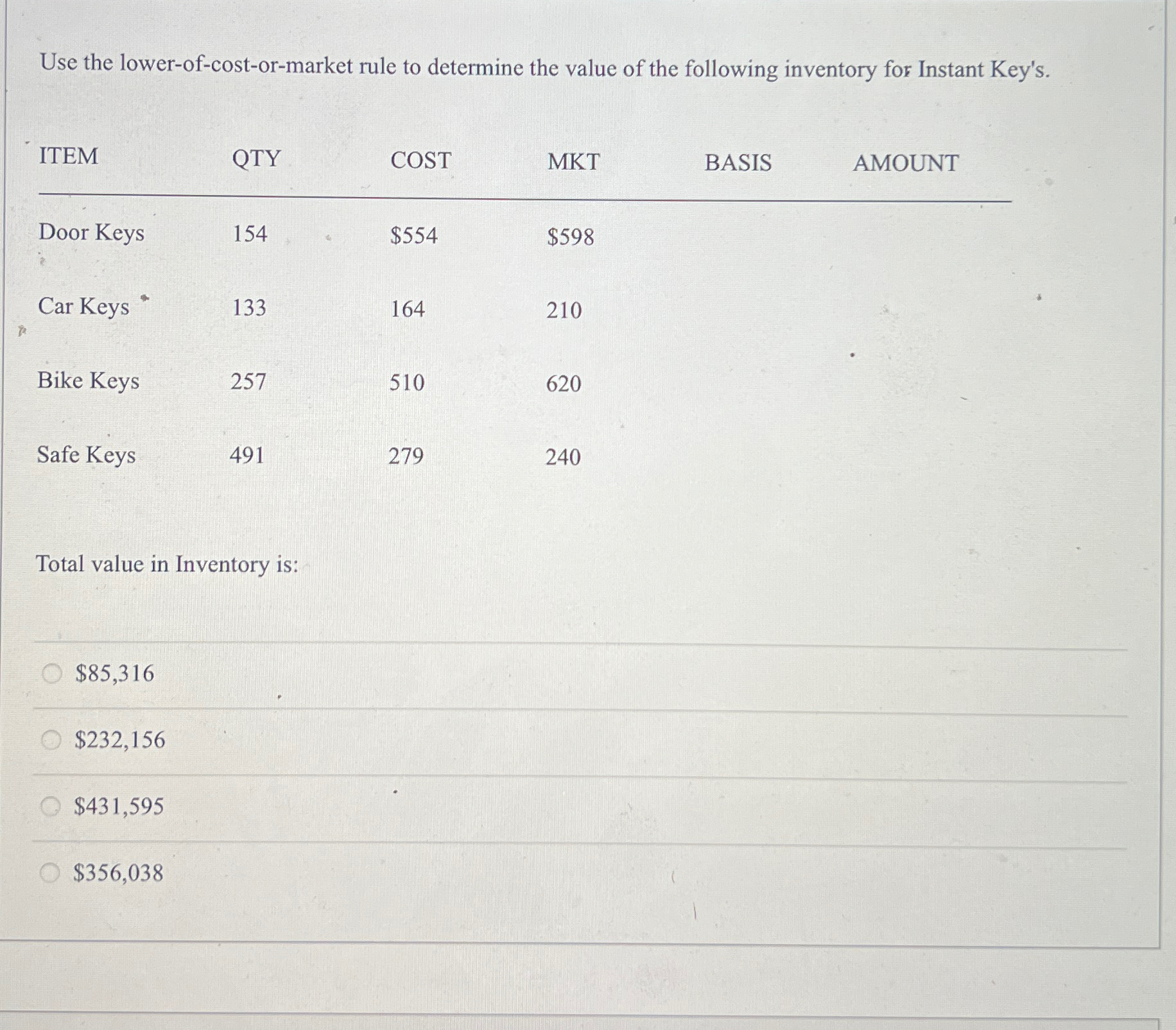Image resolution: width=1176 pixels, height=1030 pixels.
Task: Click the MKT column header
Action: pos(574,162)
